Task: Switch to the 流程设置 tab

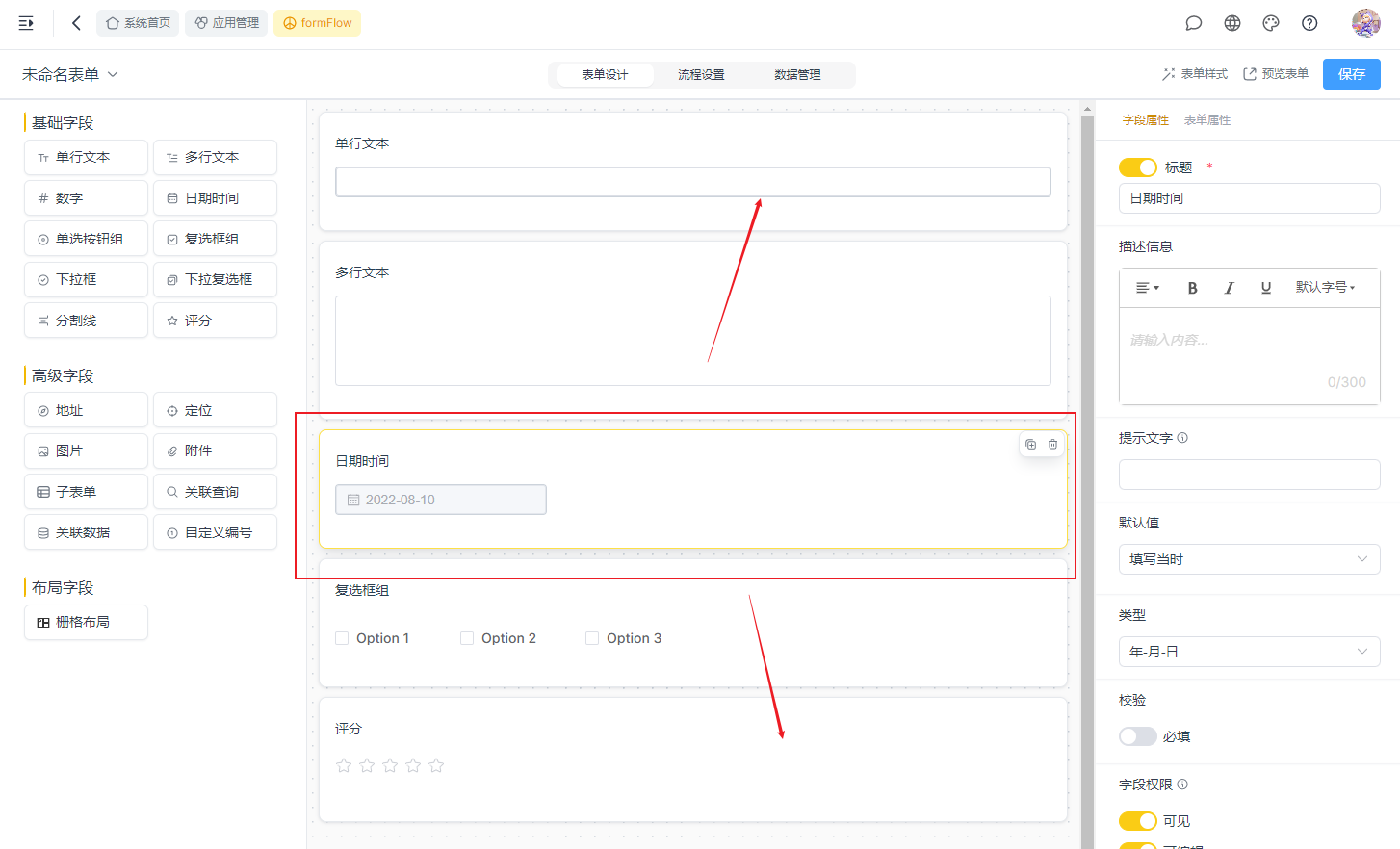Action: coord(701,75)
